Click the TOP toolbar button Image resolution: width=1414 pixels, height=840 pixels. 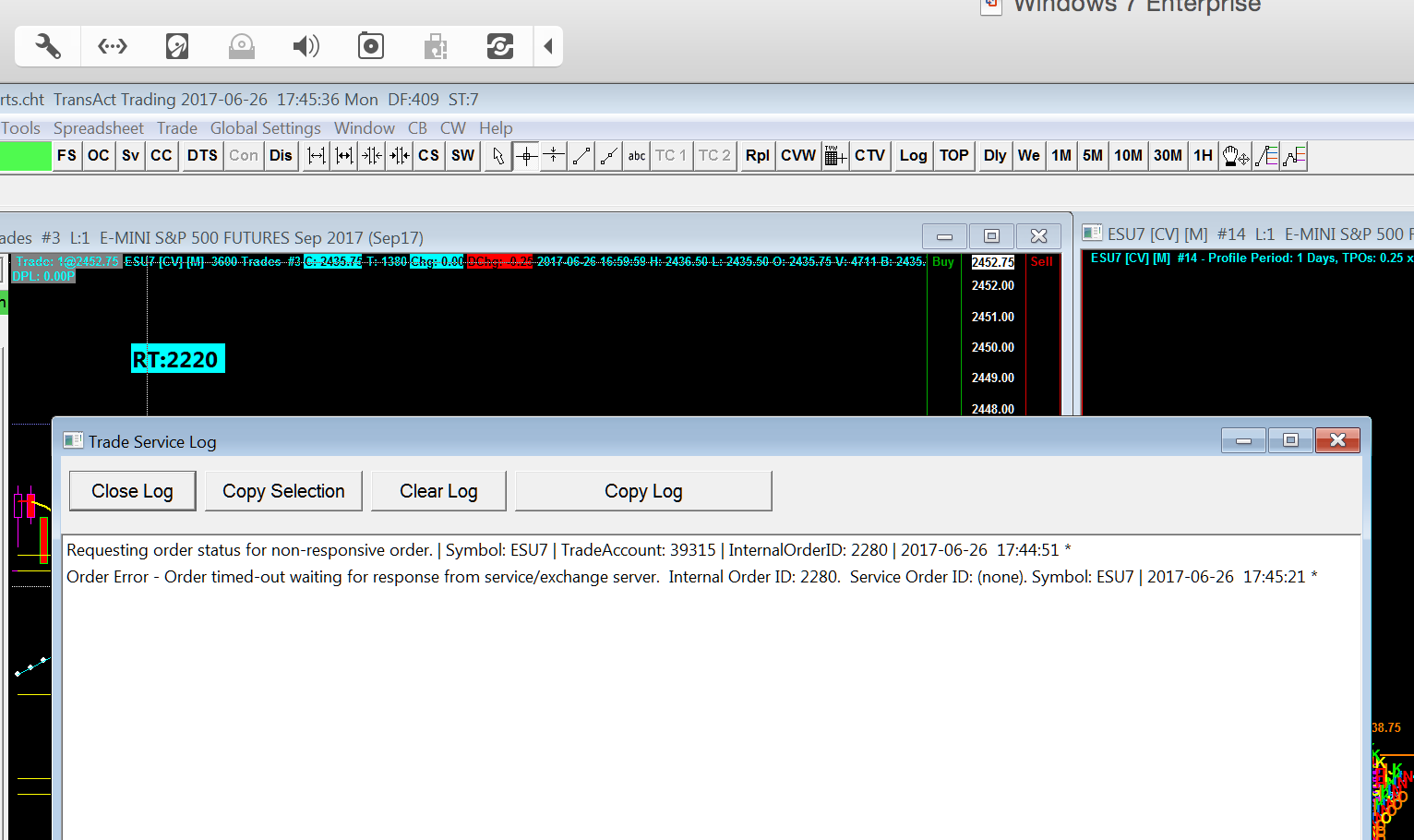point(954,156)
